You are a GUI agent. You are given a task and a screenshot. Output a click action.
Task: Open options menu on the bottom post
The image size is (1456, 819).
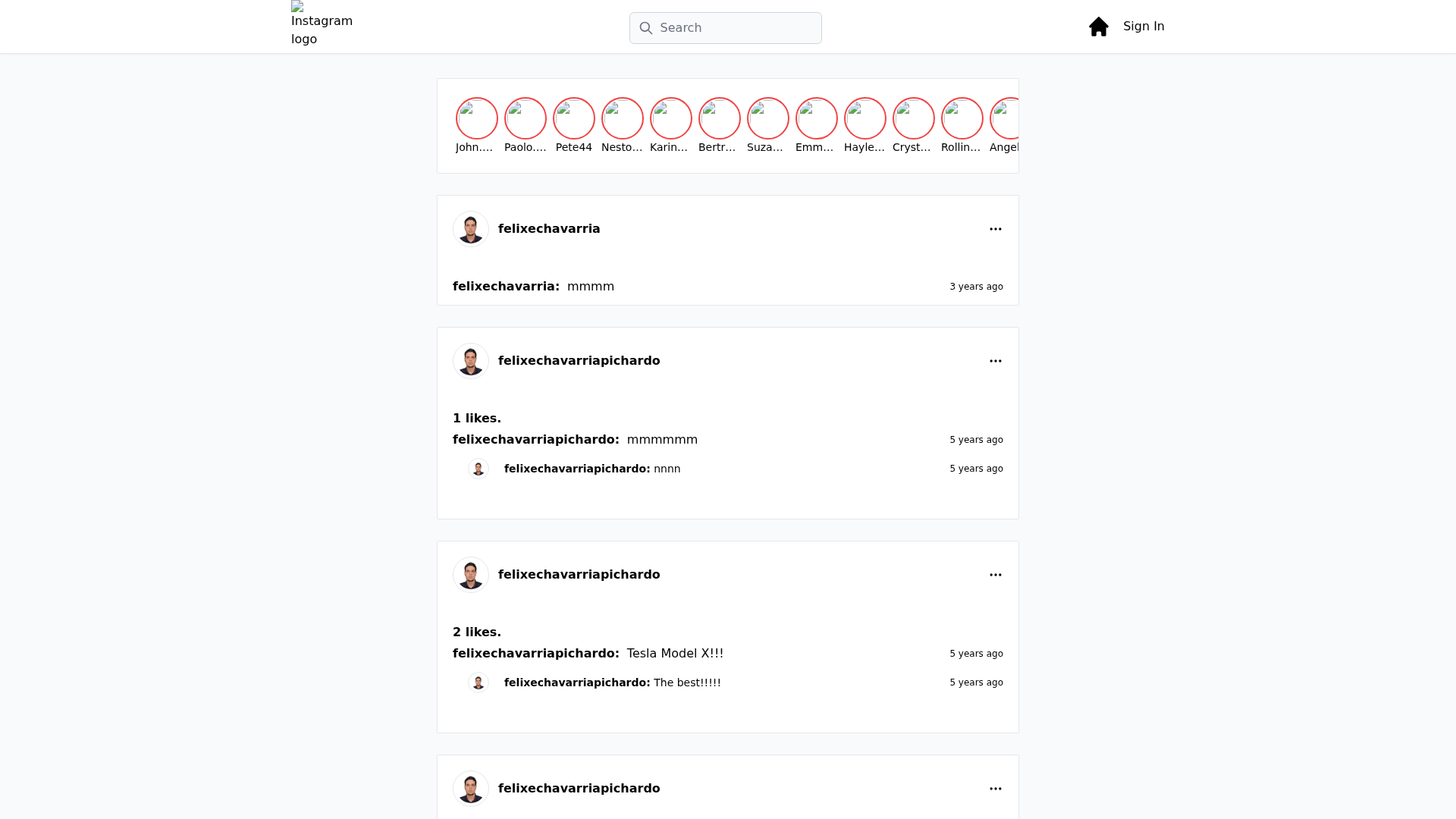996,789
